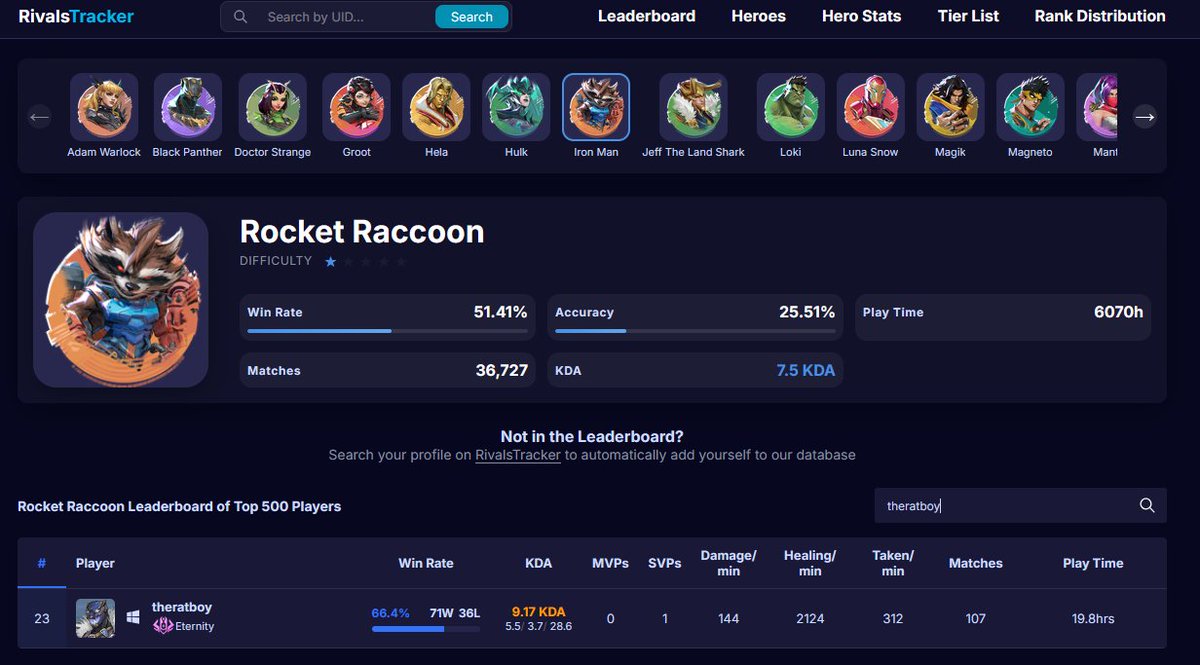Click the 6070h play time value
Screen dimensions: 1200x665
coord(1118,312)
